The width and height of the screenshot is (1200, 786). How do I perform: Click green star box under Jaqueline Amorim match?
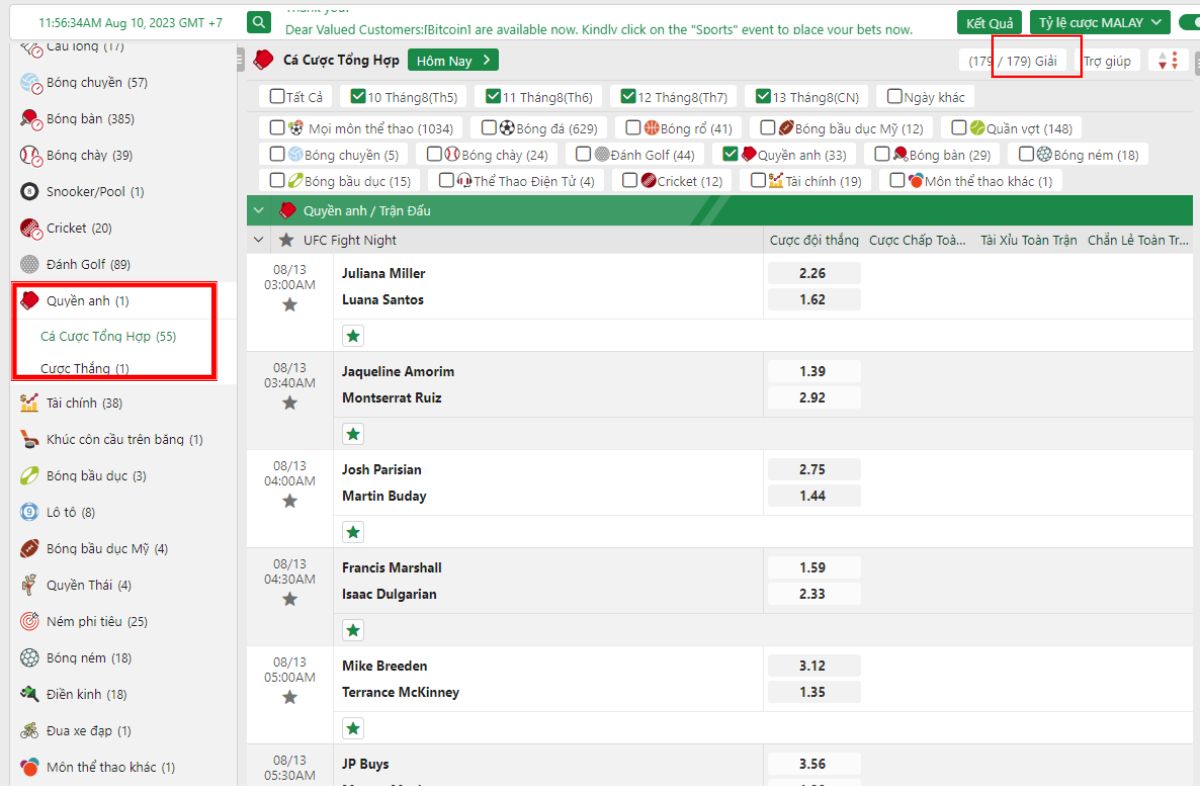coord(353,434)
